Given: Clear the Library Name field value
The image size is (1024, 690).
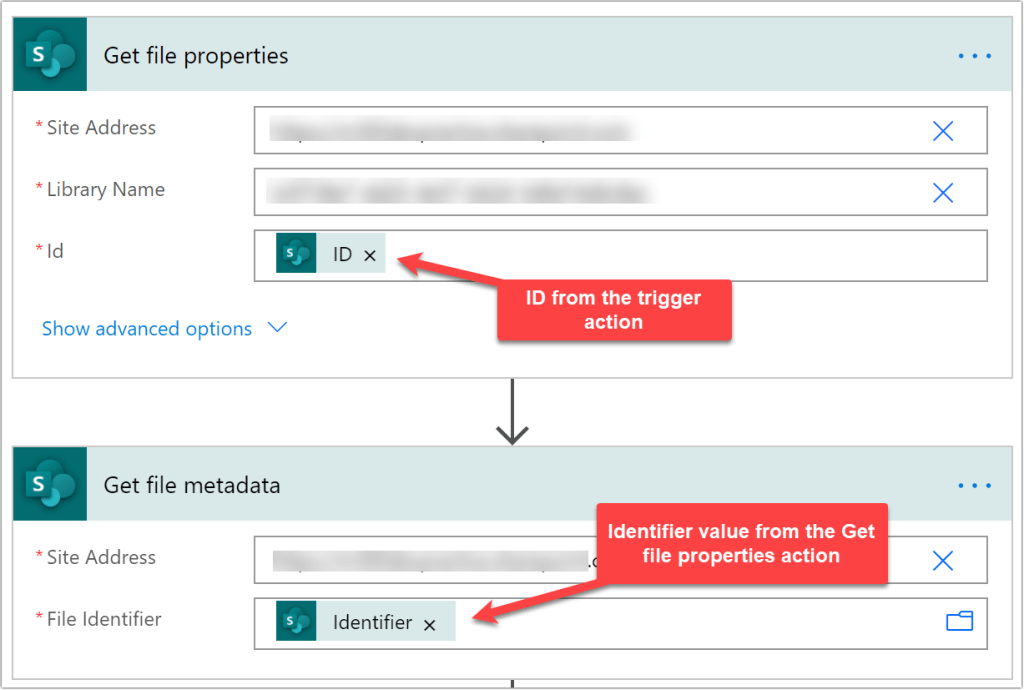Looking at the screenshot, I should (942, 192).
